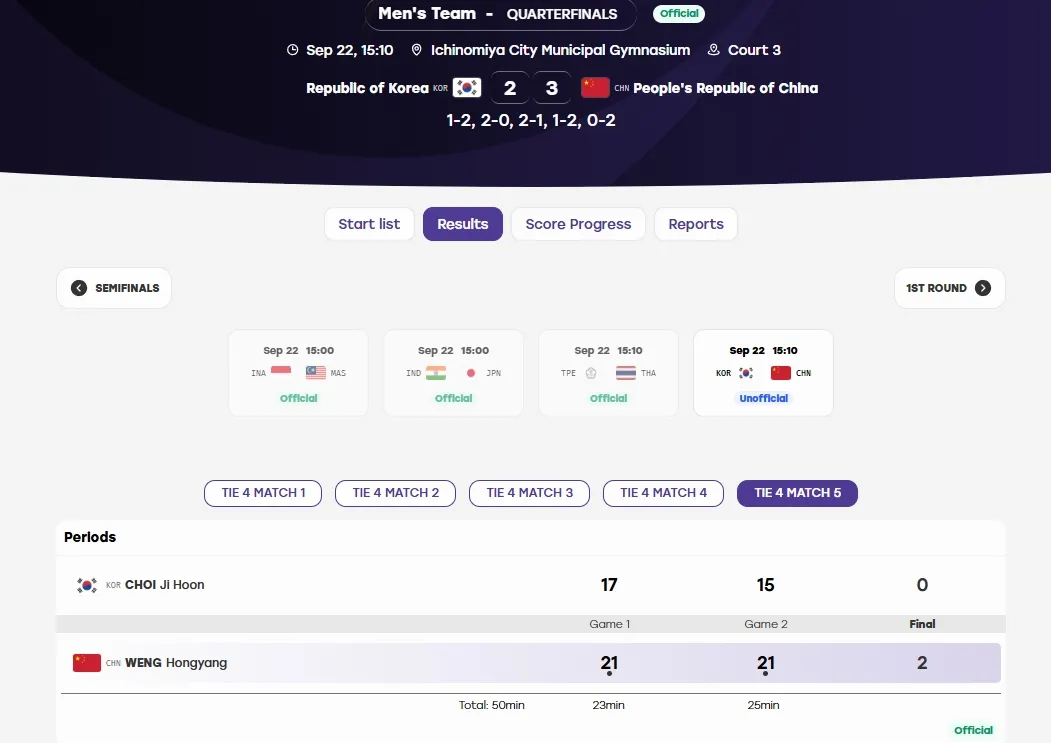Select TIE 4 MATCH 1
This screenshot has height=743, width=1051.
pyautogui.click(x=263, y=493)
